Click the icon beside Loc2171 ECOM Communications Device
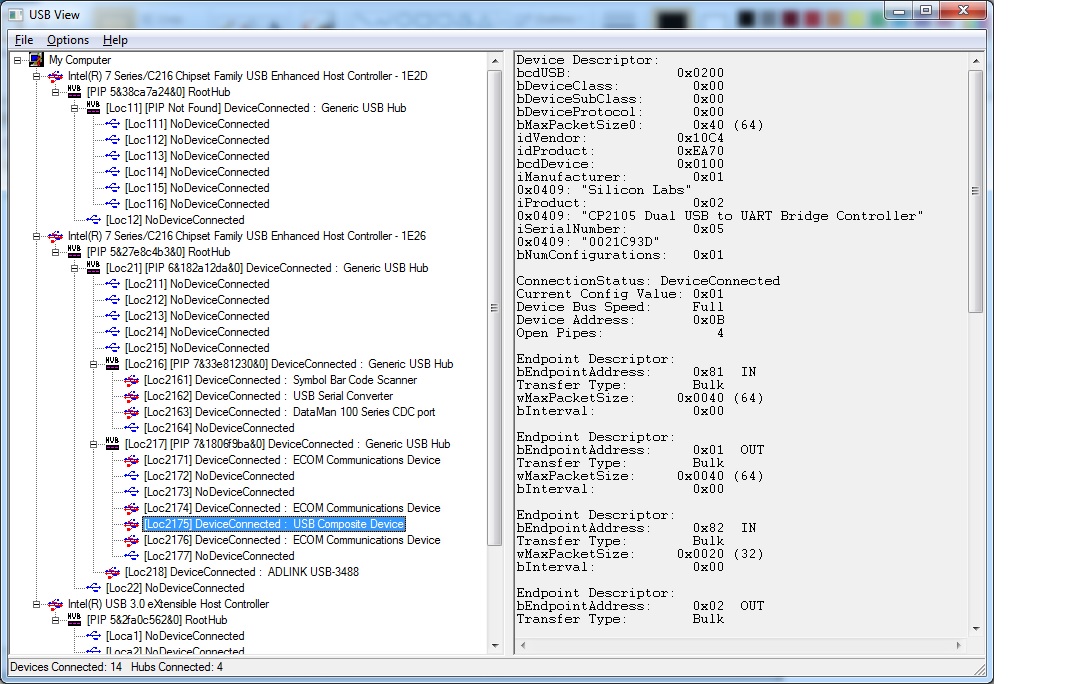This screenshot has width=1066, height=684. point(133,460)
